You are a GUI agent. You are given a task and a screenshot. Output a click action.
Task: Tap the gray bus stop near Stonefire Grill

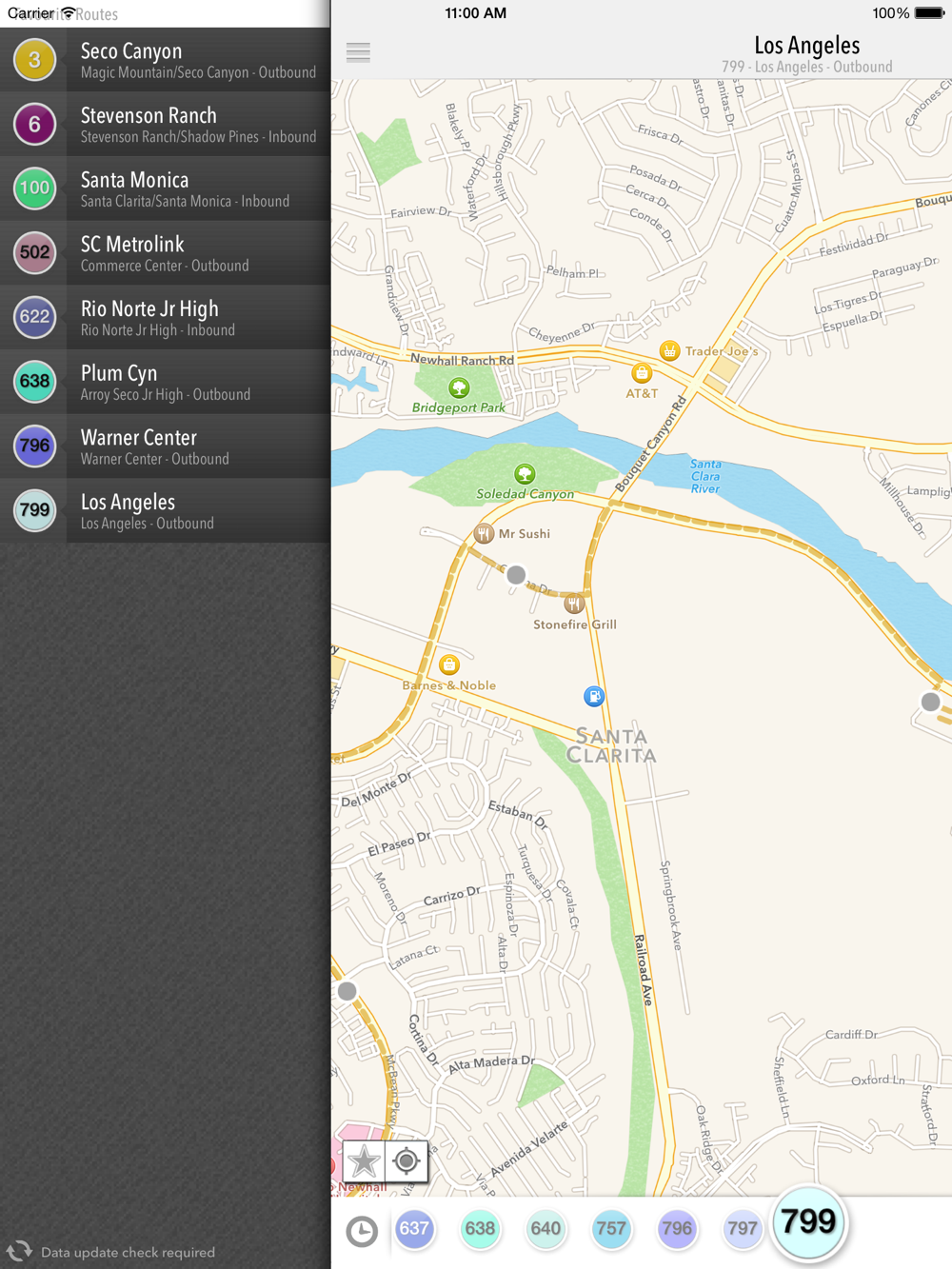[516, 575]
